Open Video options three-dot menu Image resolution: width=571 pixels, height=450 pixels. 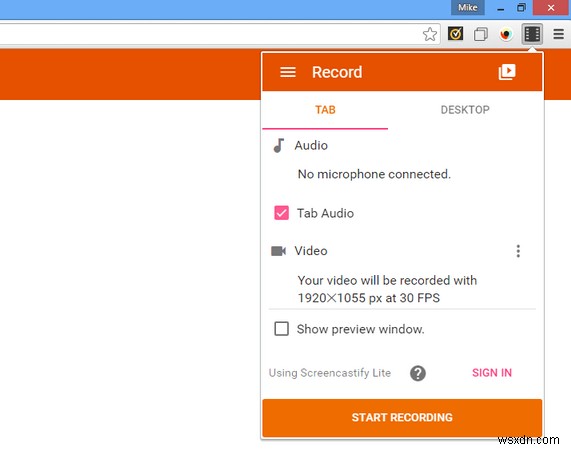click(518, 251)
